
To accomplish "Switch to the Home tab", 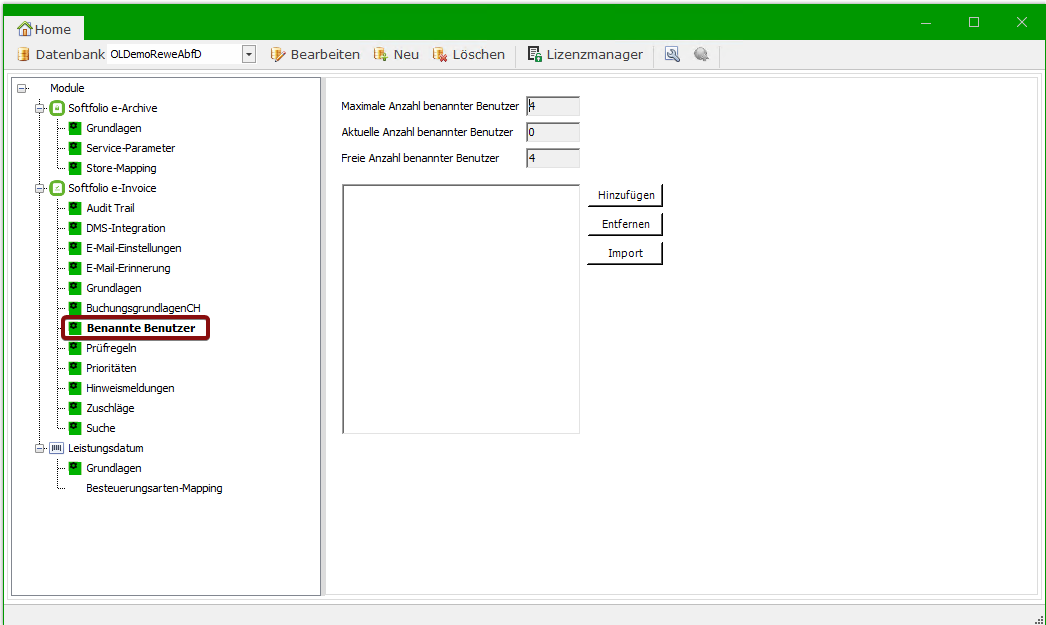I will pos(45,29).
